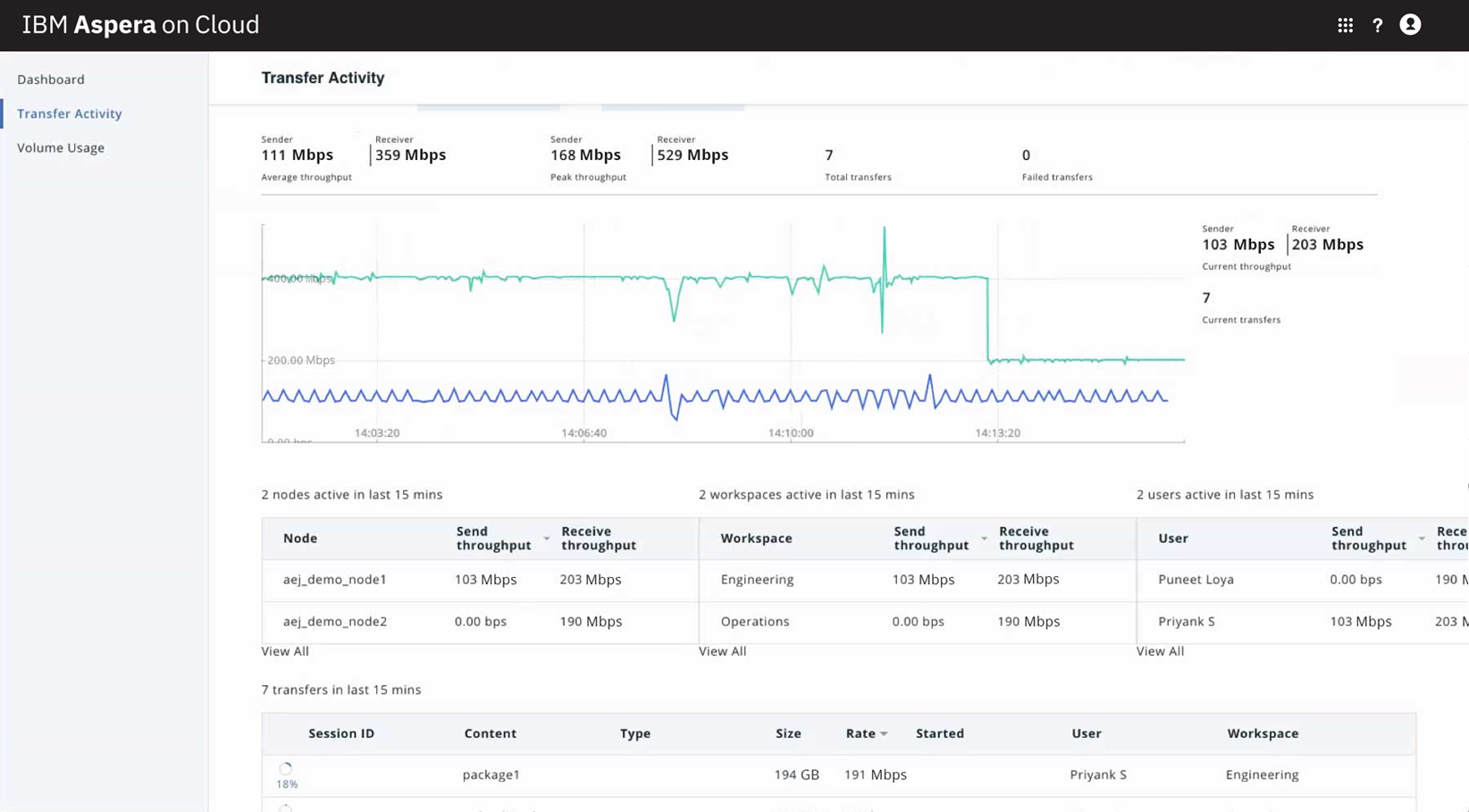Open the app switcher grid icon
The height and width of the screenshot is (812, 1469).
click(1345, 25)
